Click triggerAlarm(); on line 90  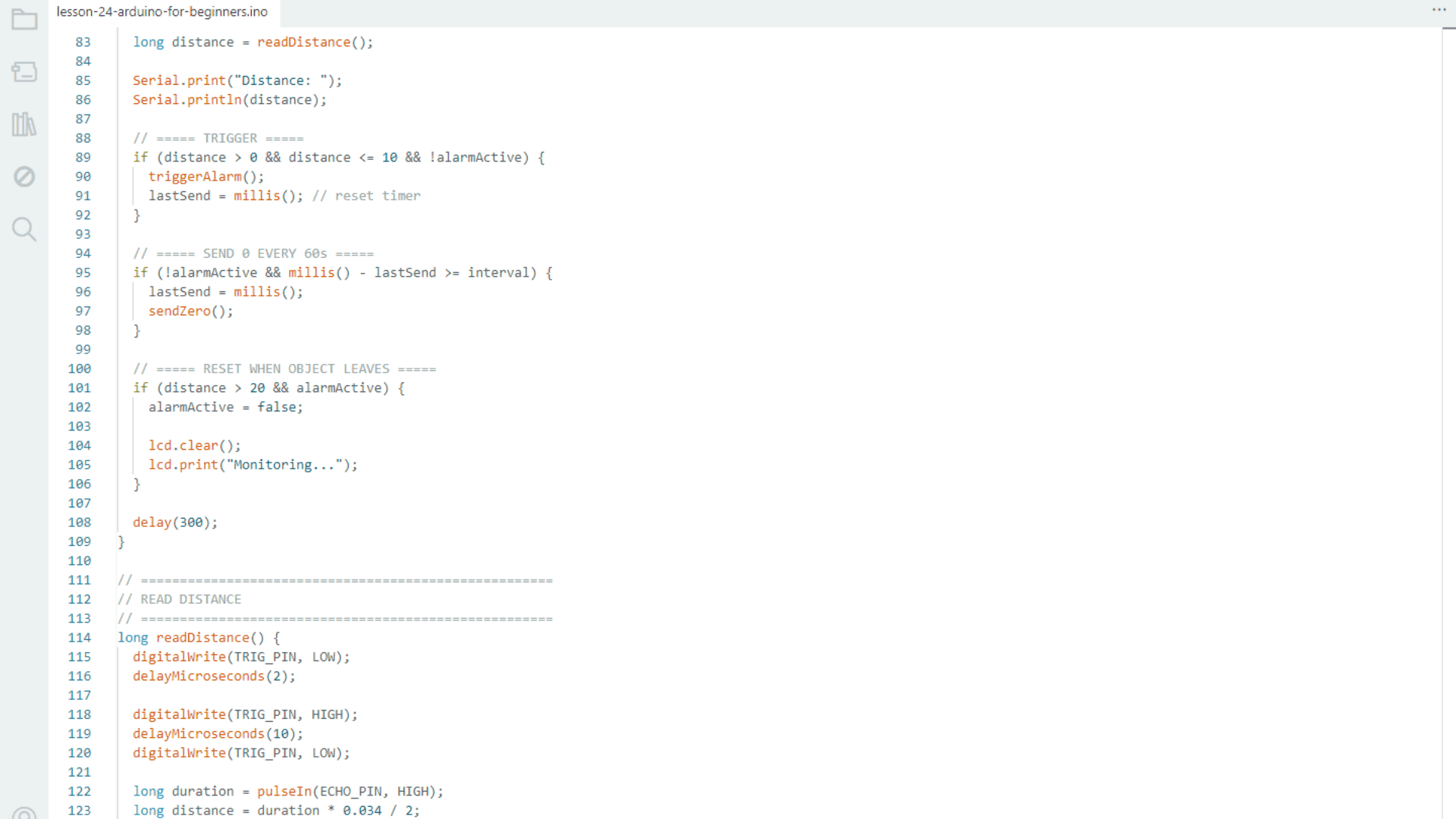[206, 177]
